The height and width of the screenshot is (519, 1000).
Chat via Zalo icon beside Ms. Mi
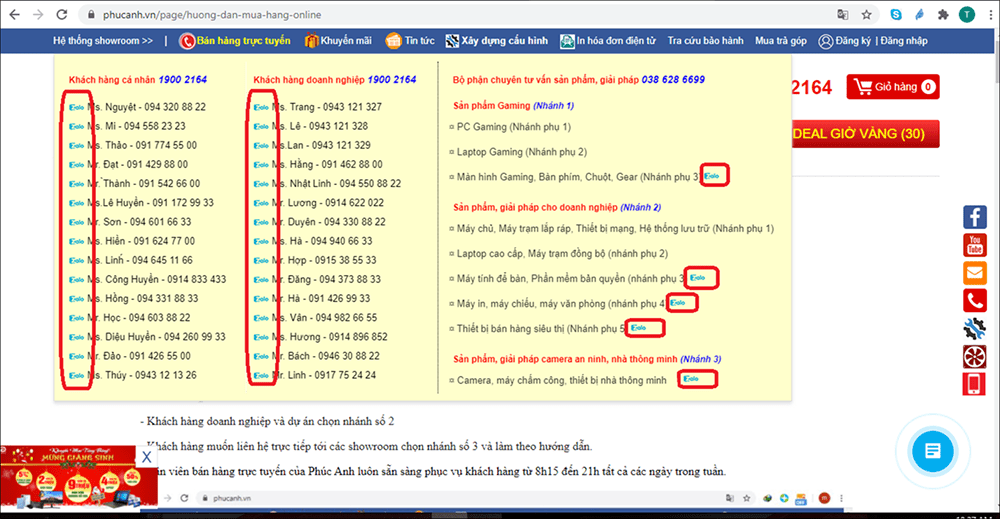77,126
